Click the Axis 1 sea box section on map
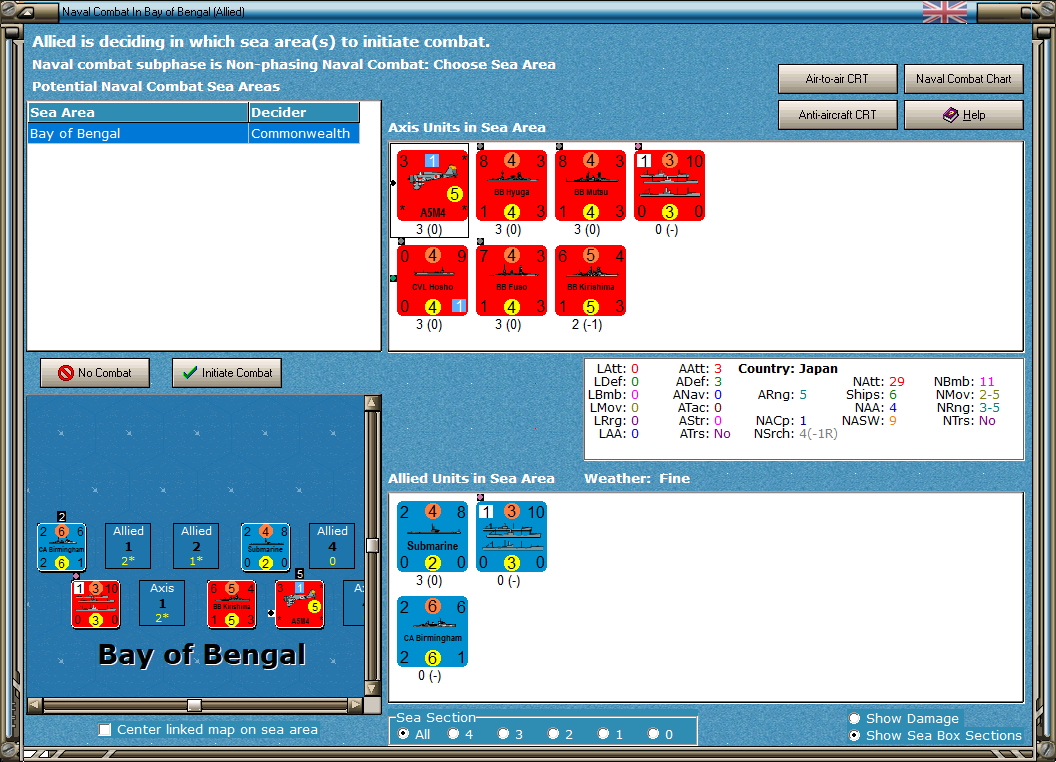The height and width of the screenshot is (762, 1056). tap(162, 603)
